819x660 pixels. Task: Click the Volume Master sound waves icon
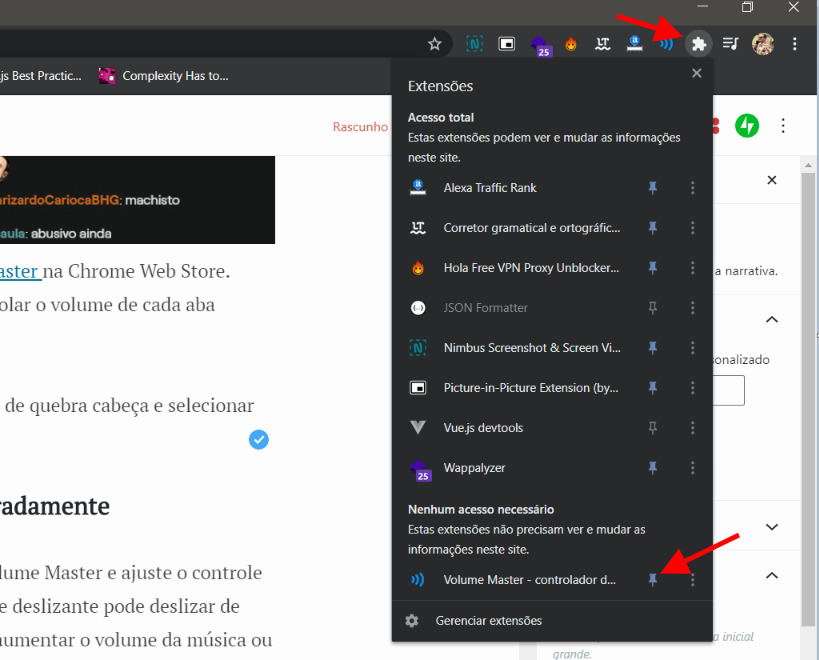click(665, 44)
